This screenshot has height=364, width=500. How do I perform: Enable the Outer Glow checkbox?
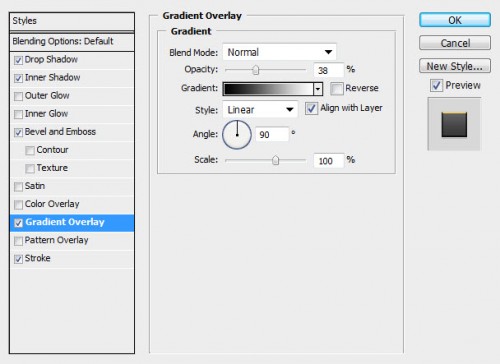click(x=18, y=96)
